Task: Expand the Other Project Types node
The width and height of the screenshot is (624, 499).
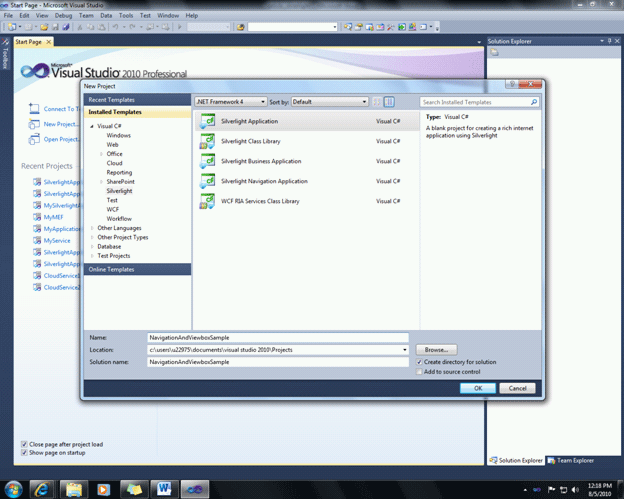Action: coord(92,238)
